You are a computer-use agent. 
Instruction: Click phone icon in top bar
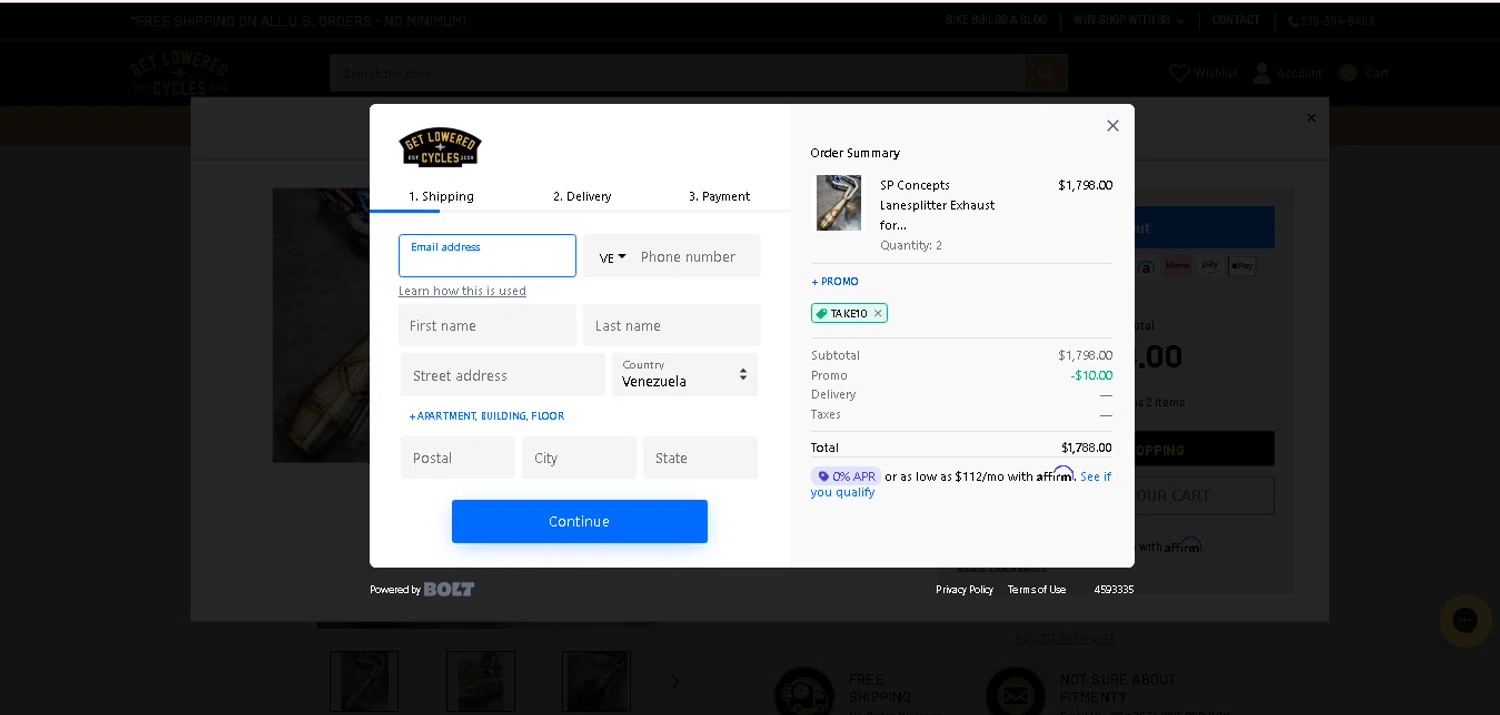coord(1293,20)
